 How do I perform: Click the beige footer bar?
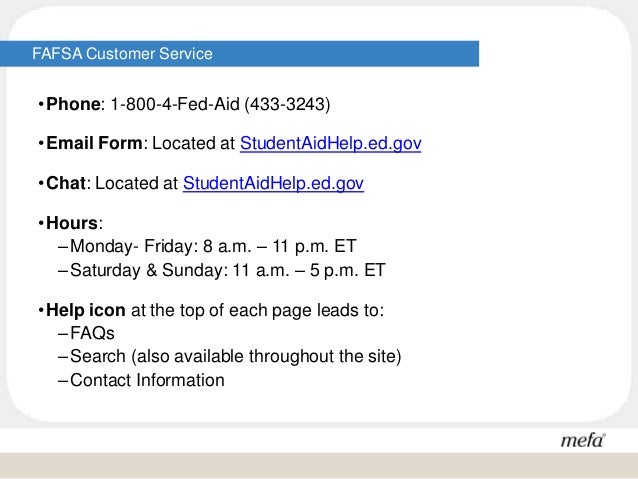pos(319,465)
